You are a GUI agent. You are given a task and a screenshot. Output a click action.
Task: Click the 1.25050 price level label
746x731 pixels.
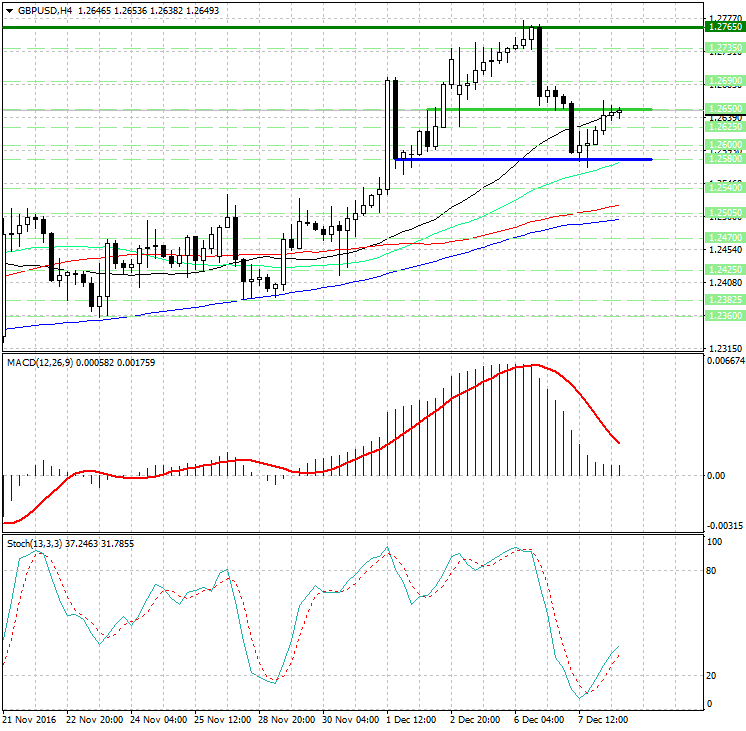click(x=723, y=213)
